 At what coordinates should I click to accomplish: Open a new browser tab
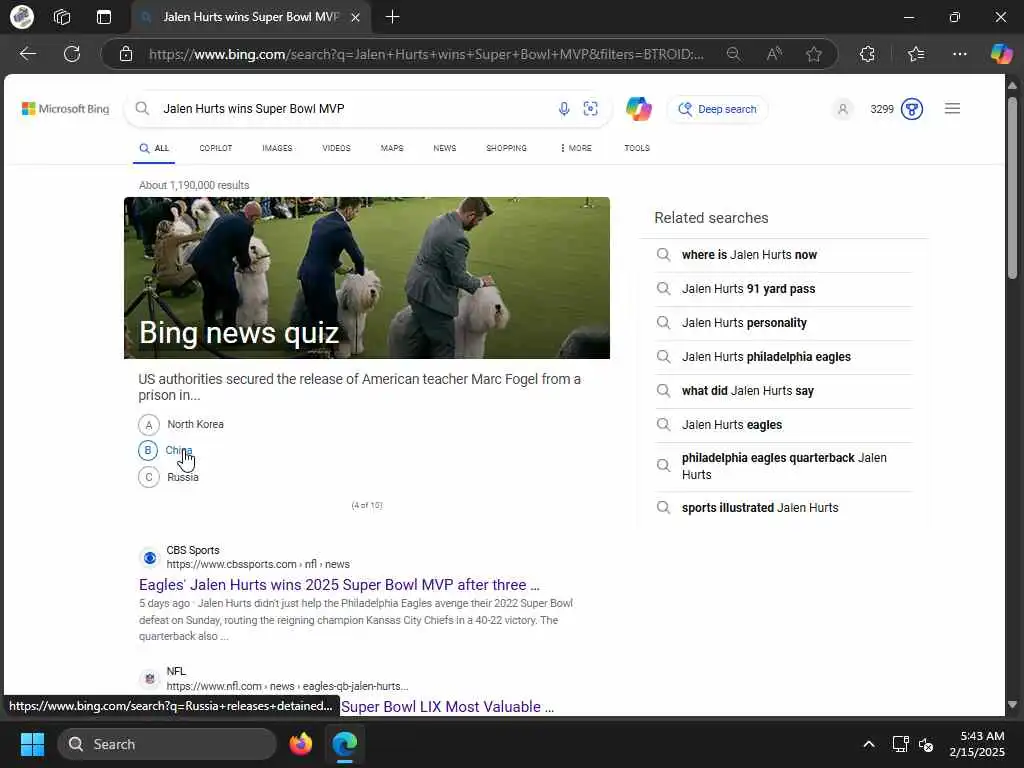(392, 17)
